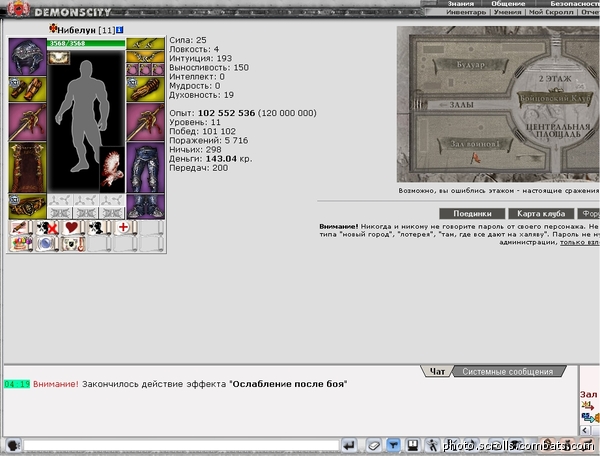Use the shield thermometer scroll

tap(73, 244)
